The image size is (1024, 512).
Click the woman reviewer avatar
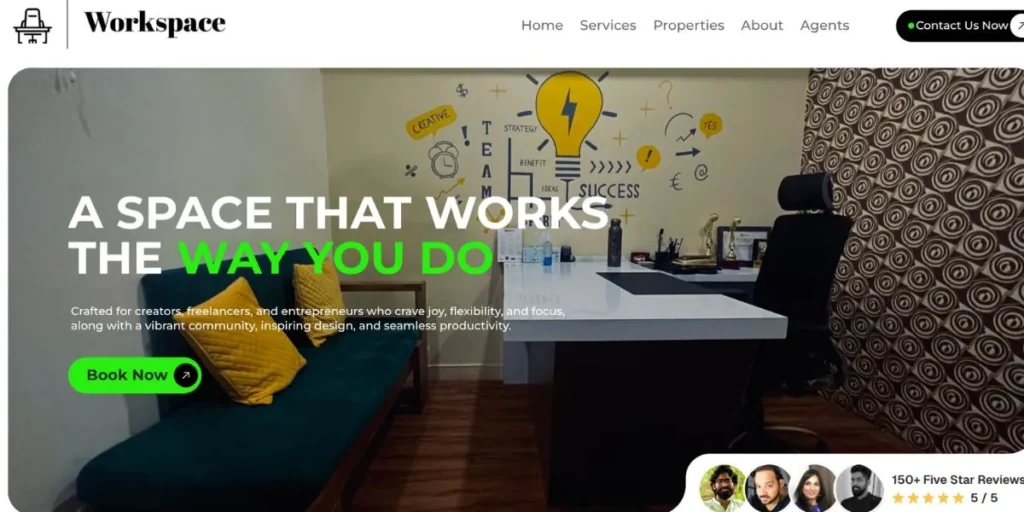click(x=814, y=488)
